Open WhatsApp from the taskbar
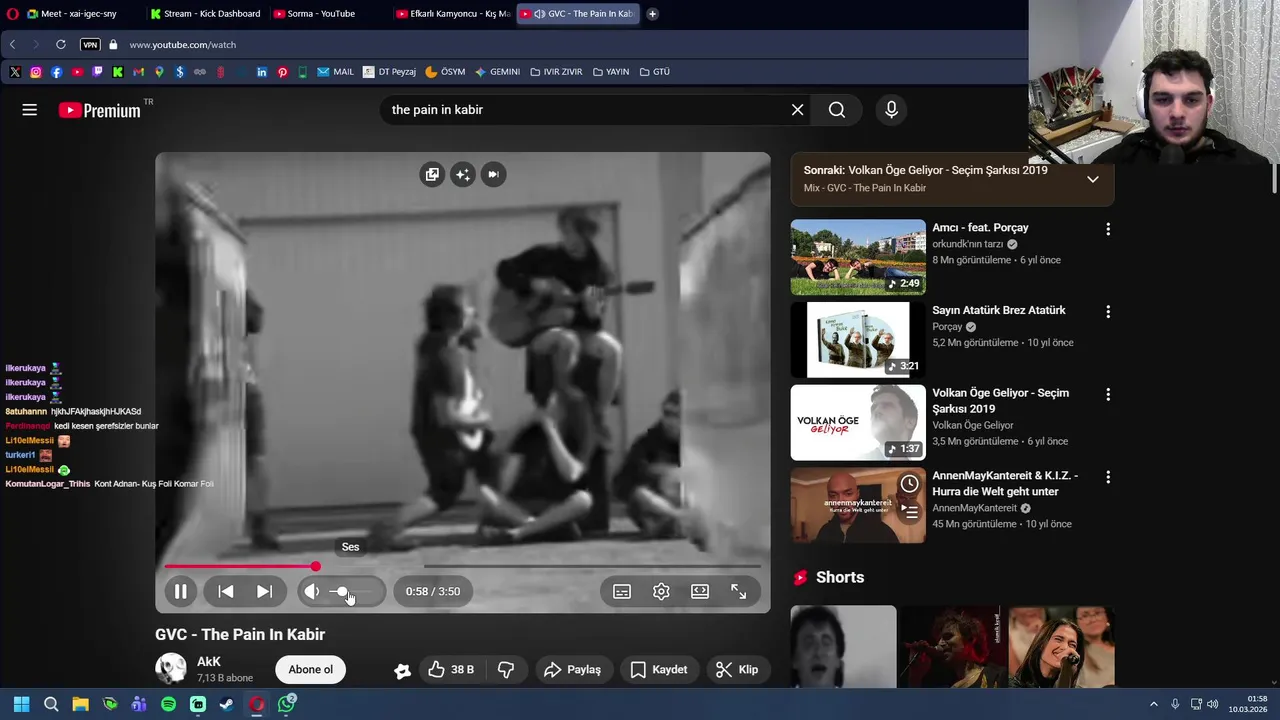The height and width of the screenshot is (720, 1280). click(287, 704)
